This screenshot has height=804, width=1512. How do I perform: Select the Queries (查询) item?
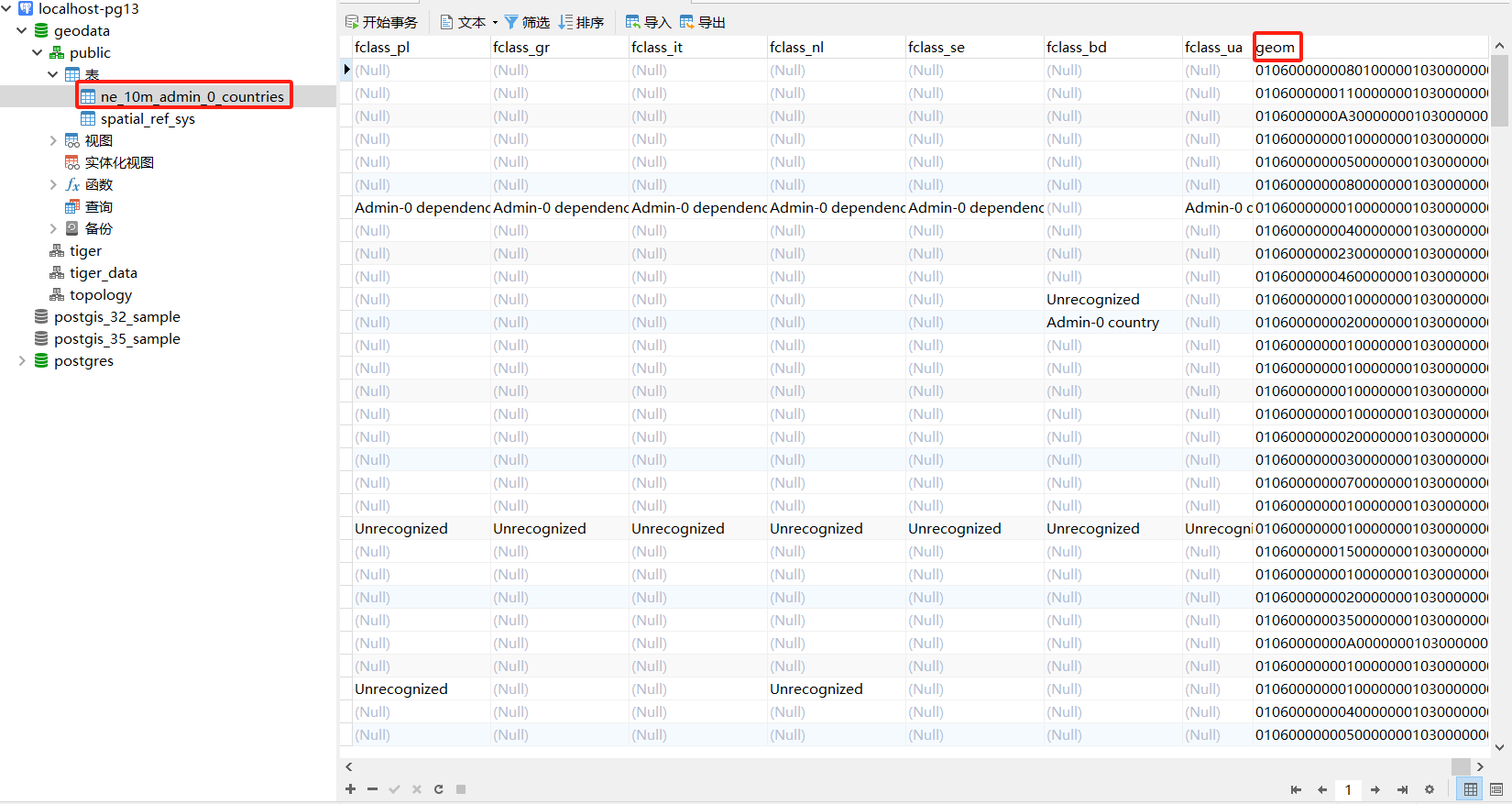(x=99, y=206)
